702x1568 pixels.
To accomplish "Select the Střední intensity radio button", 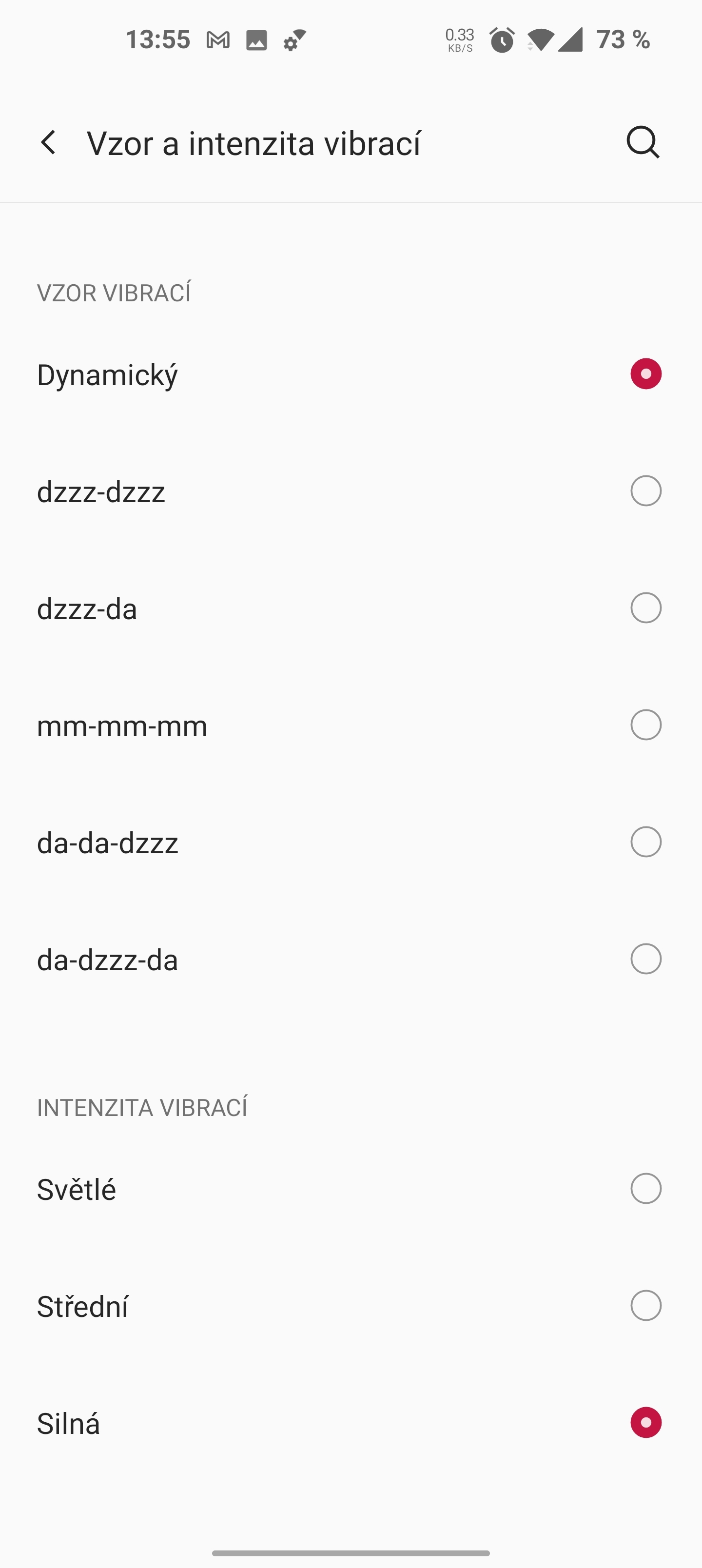I will pyautogui.click(x=646, y=1306).
